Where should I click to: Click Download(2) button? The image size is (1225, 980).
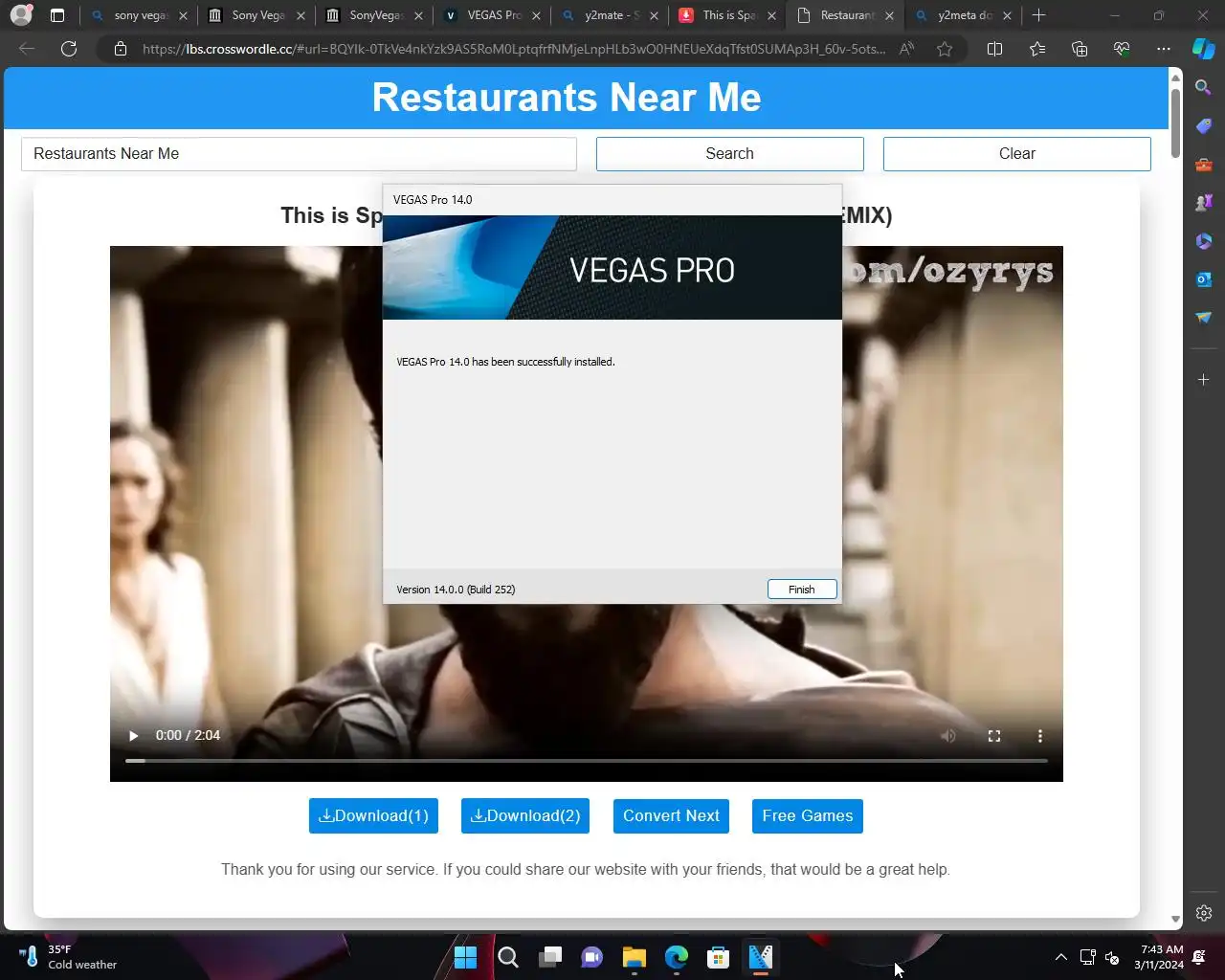point(525,815)
